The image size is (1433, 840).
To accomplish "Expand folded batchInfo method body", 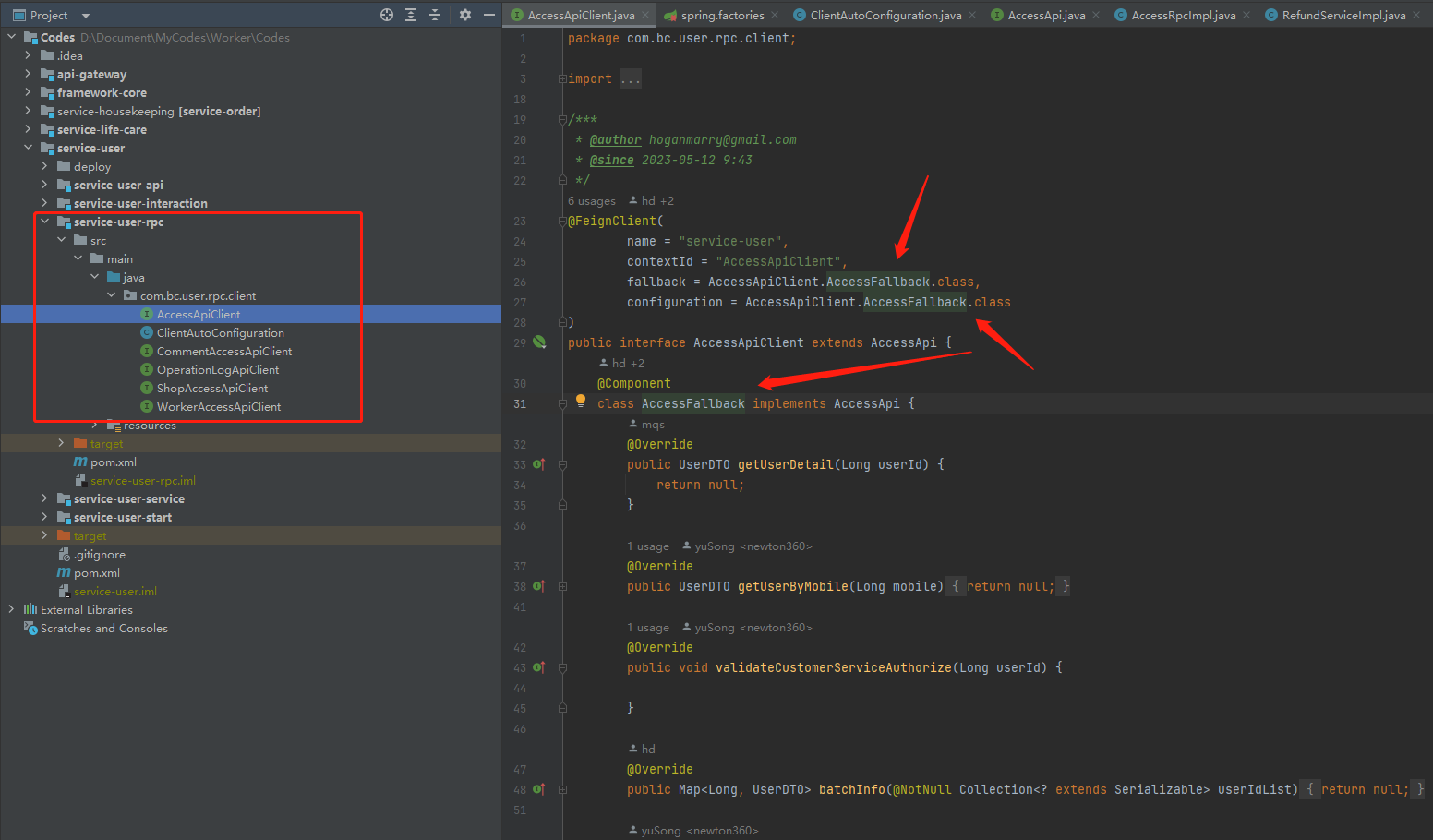I will (562, 789).
